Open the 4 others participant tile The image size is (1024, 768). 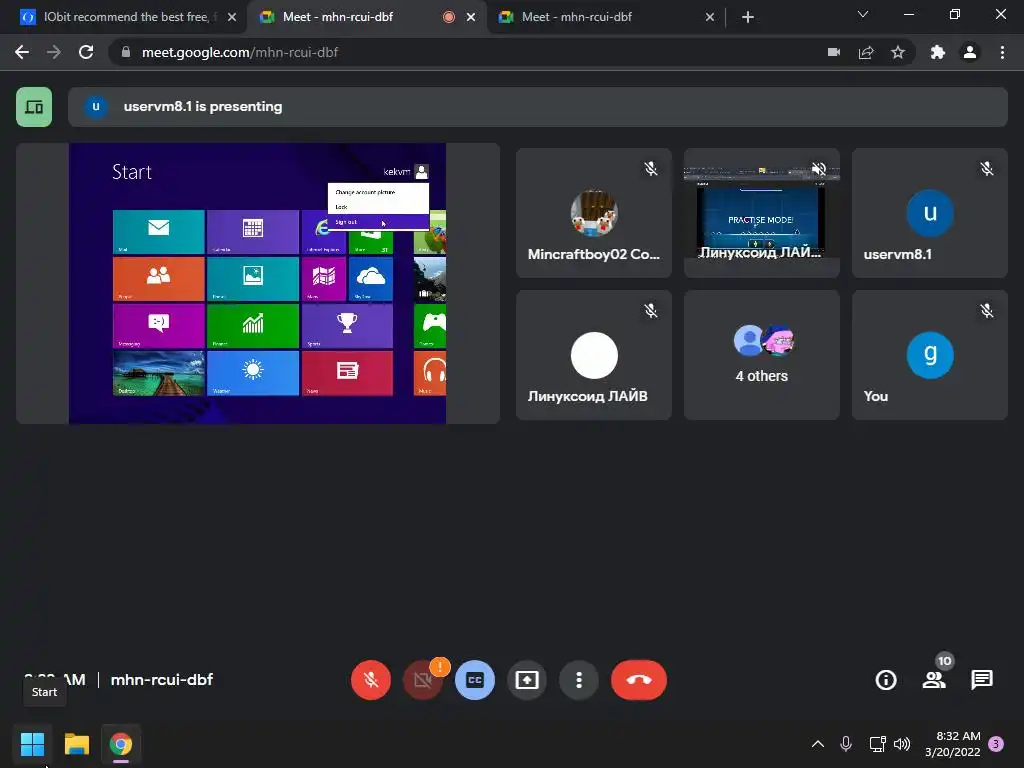tap(761, 355)
